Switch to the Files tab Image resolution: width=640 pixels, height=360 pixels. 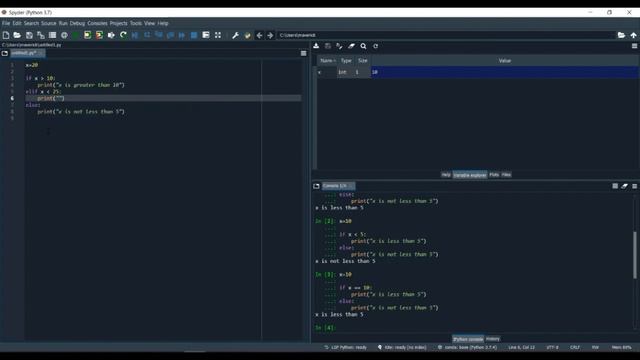pyautogui.click(x=506, y=175)
